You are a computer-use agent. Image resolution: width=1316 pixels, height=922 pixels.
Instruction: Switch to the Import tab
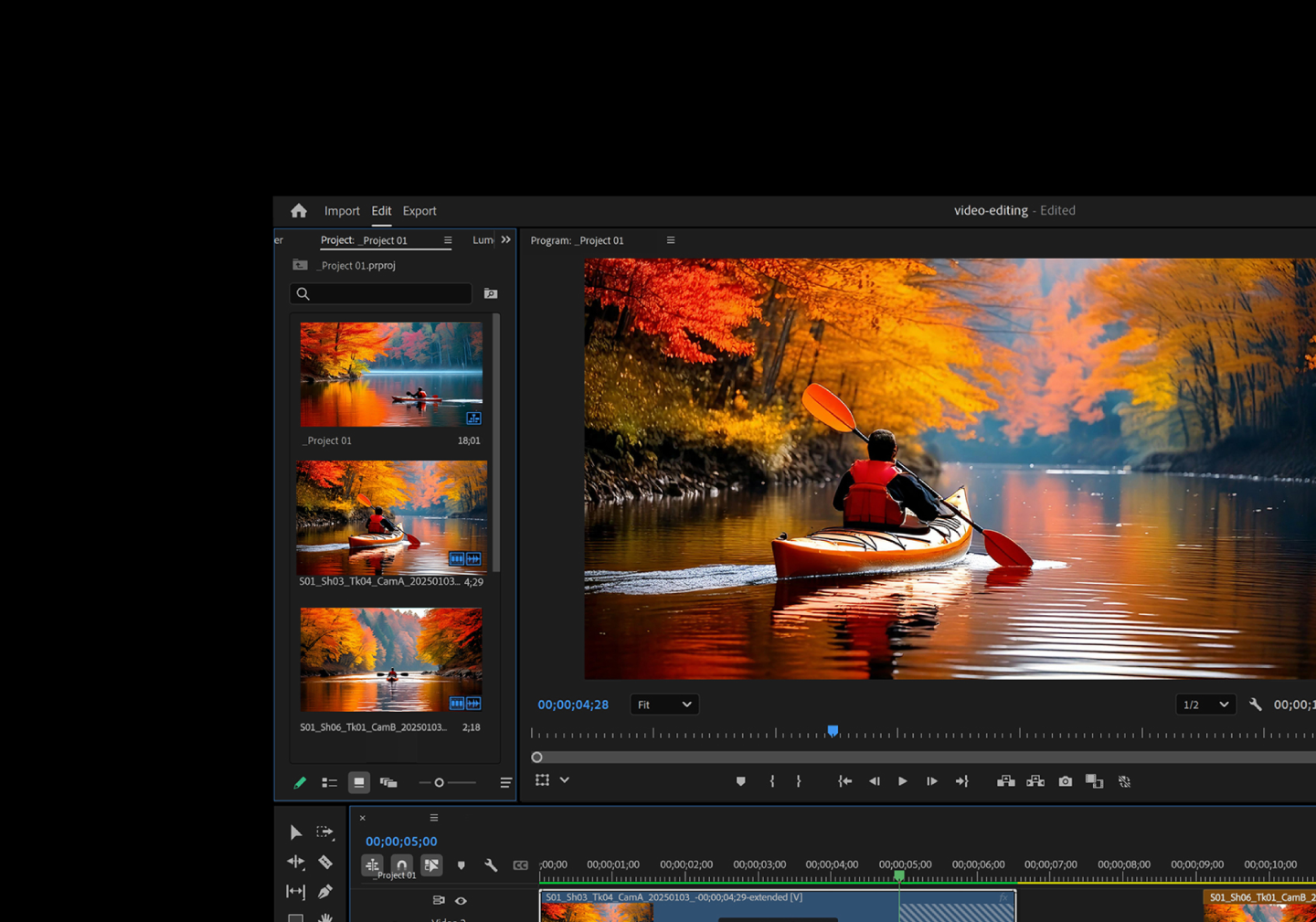(x=342, y=211)
